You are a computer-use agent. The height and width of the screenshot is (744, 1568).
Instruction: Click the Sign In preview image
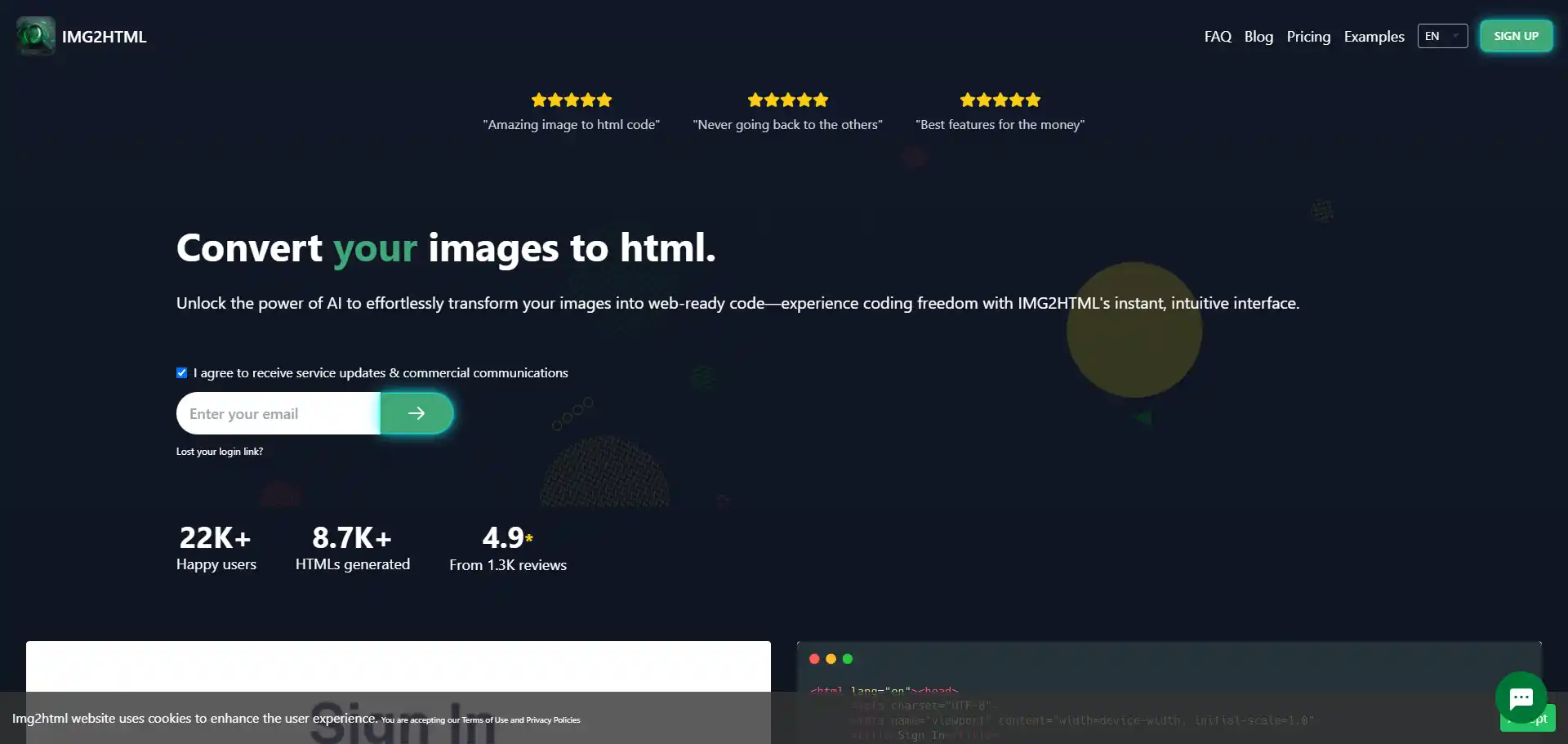(x=399, y=693)
